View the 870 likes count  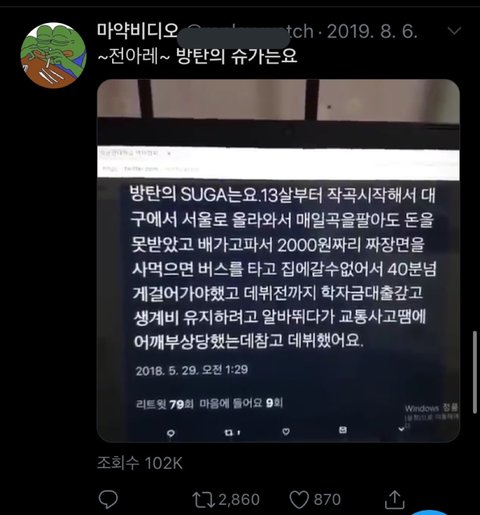tap(327, 500)
